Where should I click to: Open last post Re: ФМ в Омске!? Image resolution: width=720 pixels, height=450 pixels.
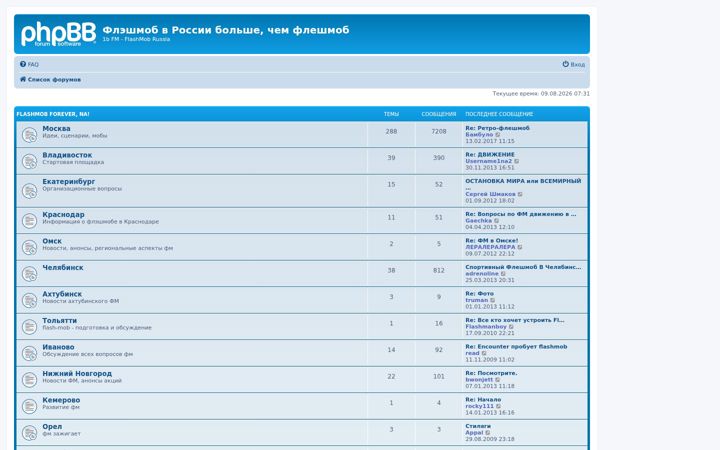click(492, 241)
